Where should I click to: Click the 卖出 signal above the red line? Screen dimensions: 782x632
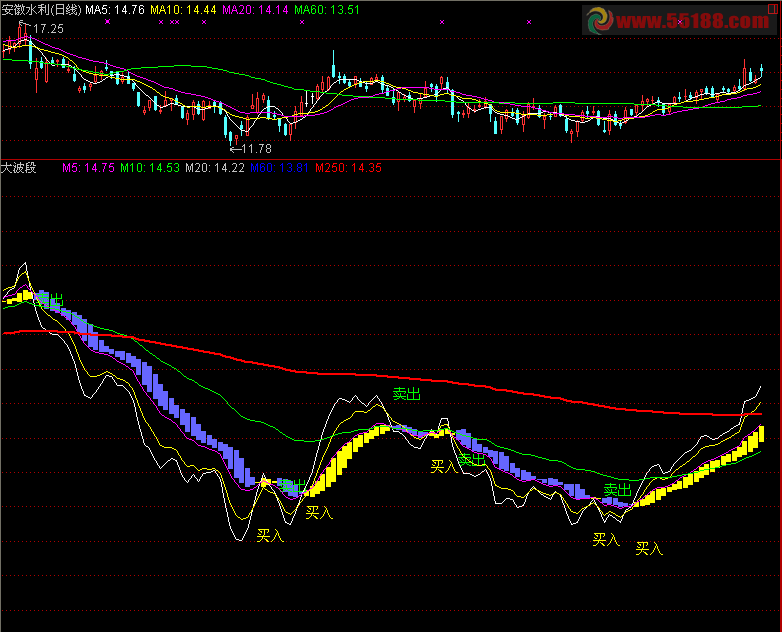pyautogui.click(x=406, y=394)
